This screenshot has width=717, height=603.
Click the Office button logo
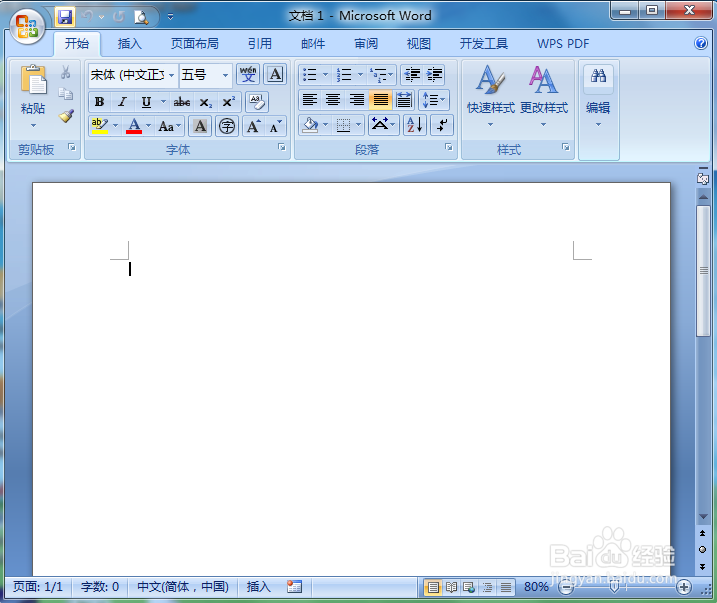coord(27,26)
